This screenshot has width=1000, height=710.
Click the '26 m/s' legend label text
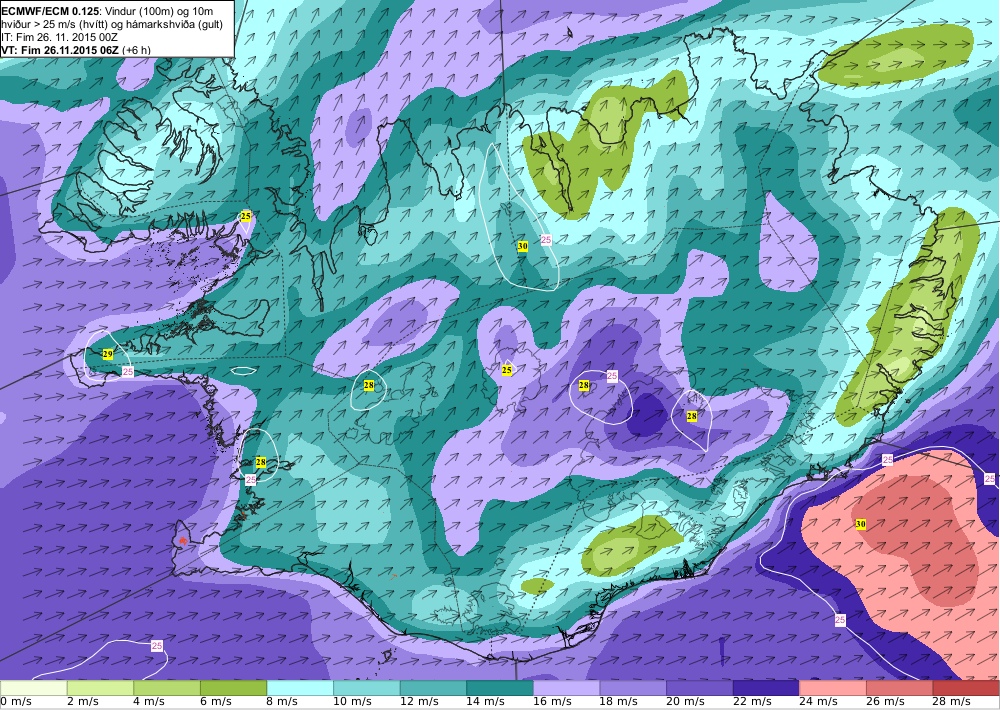pos(885,702)
